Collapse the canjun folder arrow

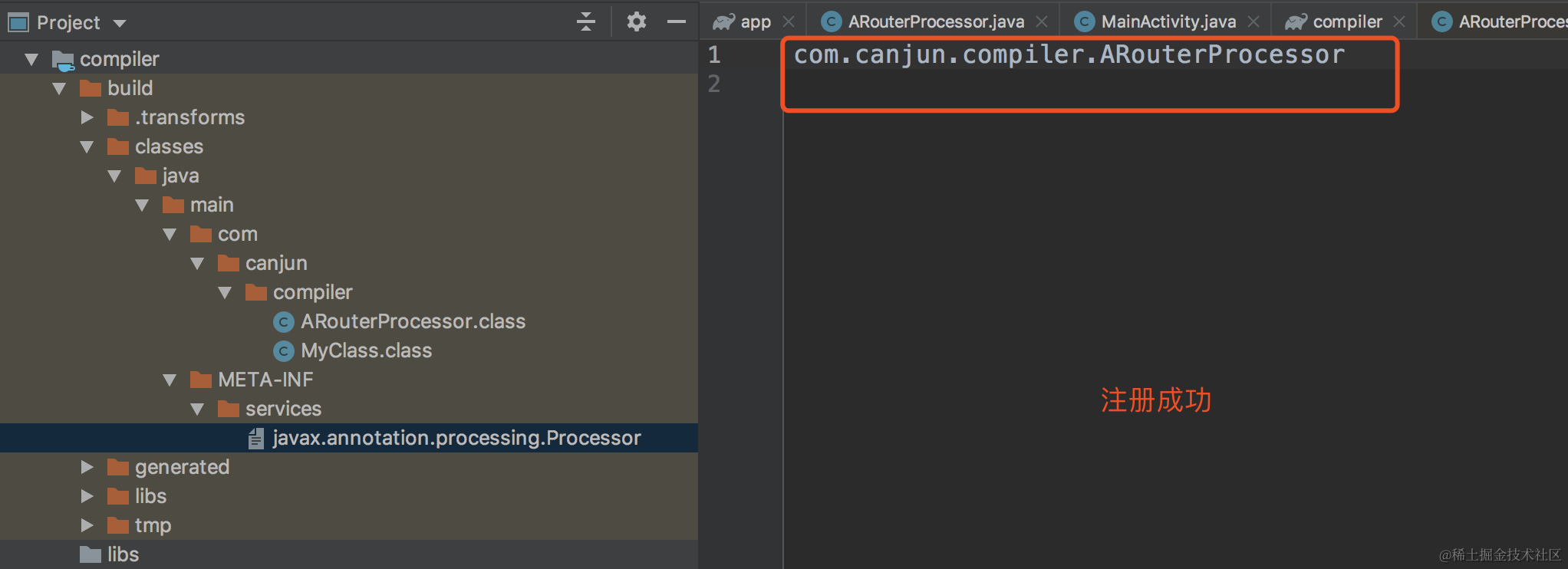(197, 263)
